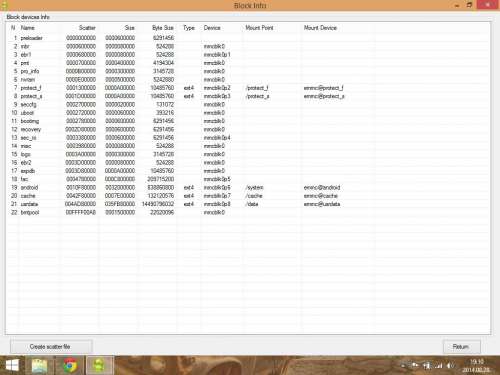
Task: Click the Mount Point column header
Action: [x=259, y=28]
